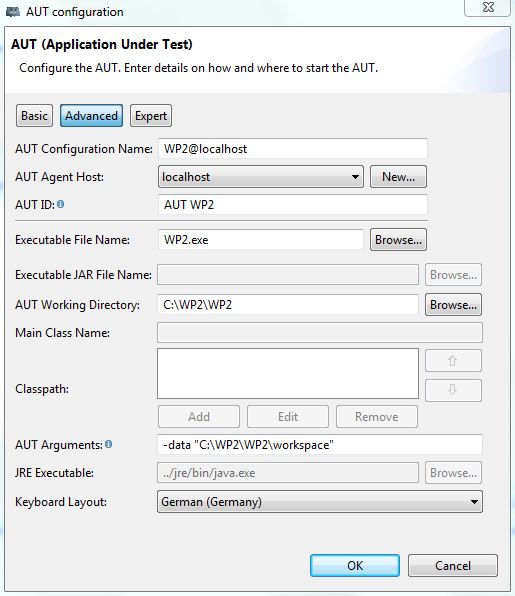The width and height of the screenshot is (515, 596).
Task: Click the classpath move up arrow
Action: [x=453, y=360]
